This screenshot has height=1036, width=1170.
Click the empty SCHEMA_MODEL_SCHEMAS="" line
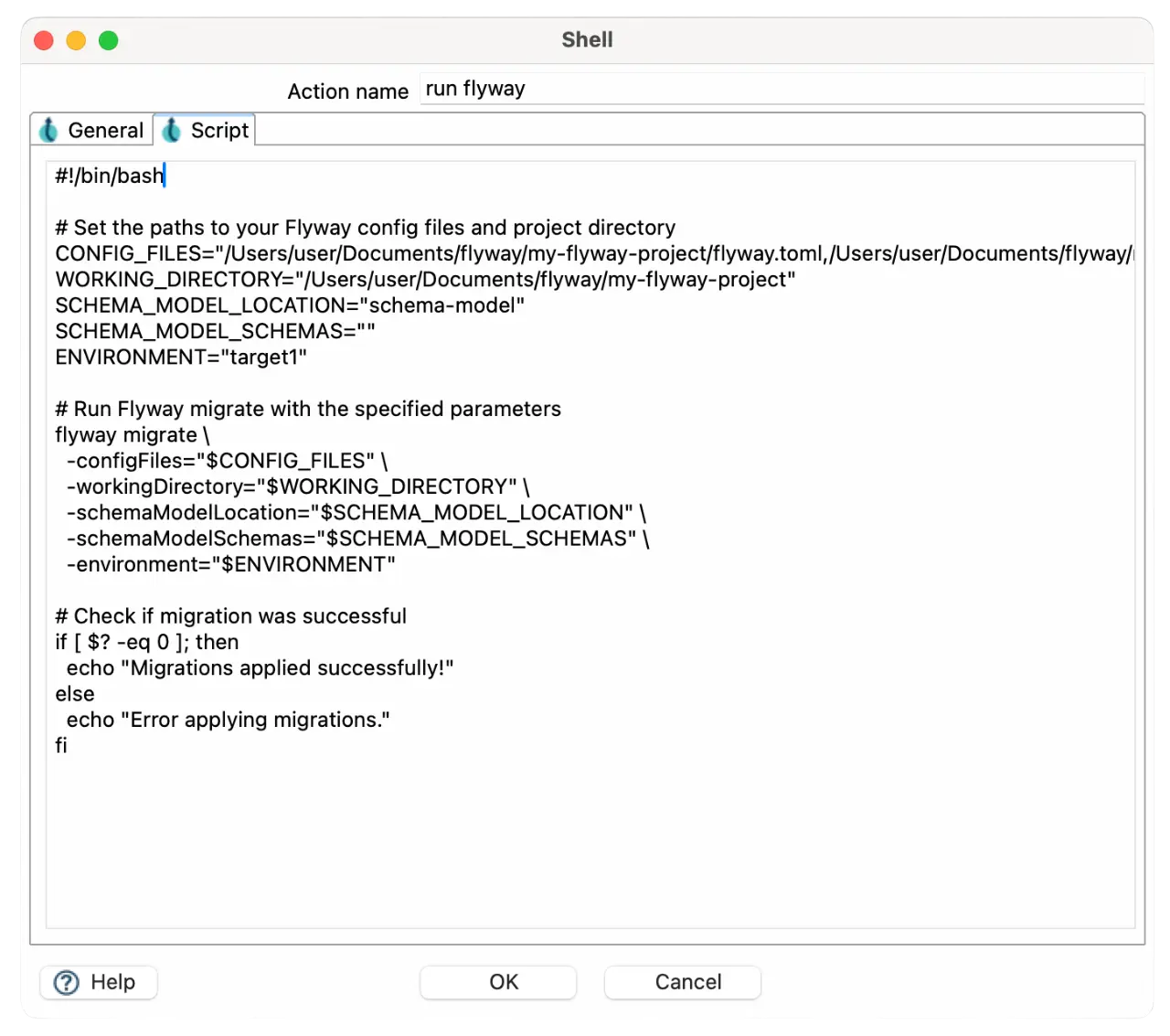tap(215, 331)
